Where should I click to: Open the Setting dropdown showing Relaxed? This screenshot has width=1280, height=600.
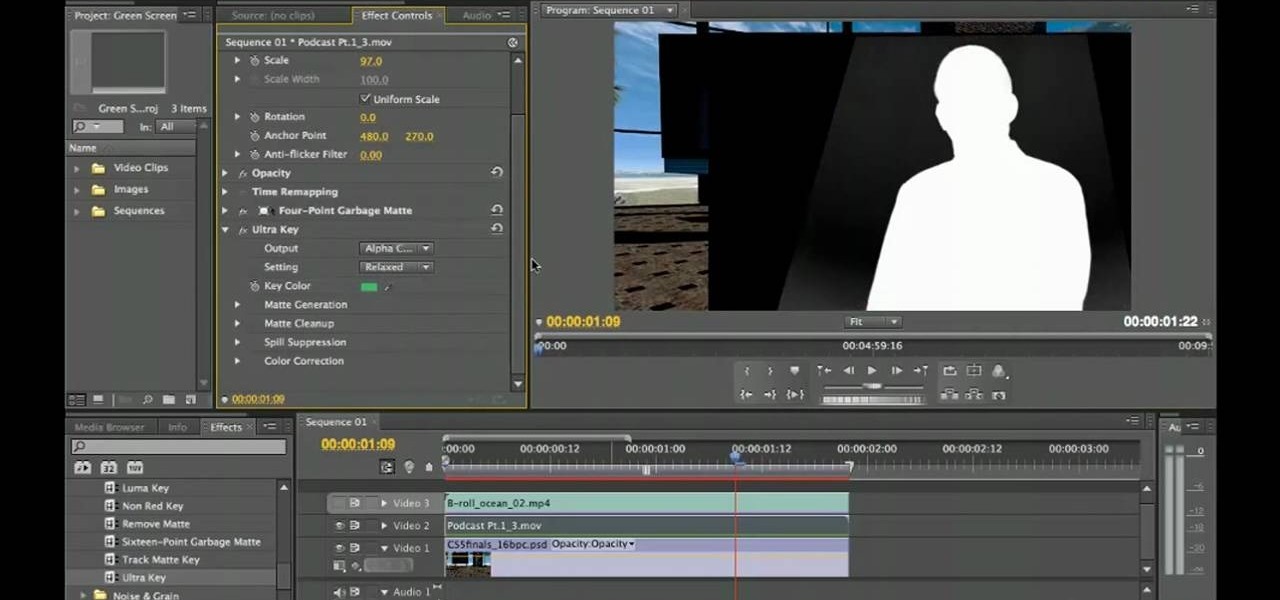[x=395, y=267]
